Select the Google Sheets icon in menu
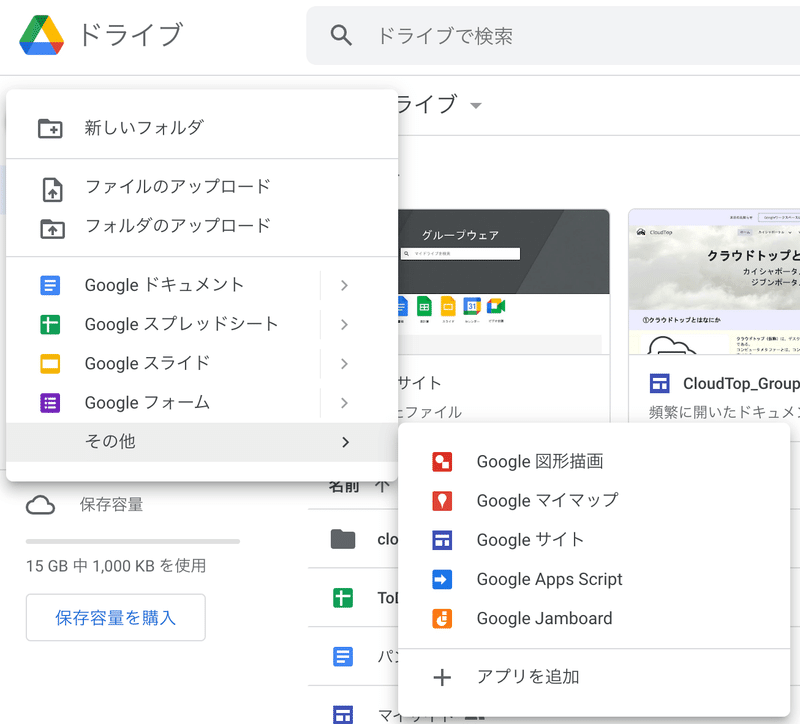Image resolution: width=800 pixels, height=724 pixels. 50,324
